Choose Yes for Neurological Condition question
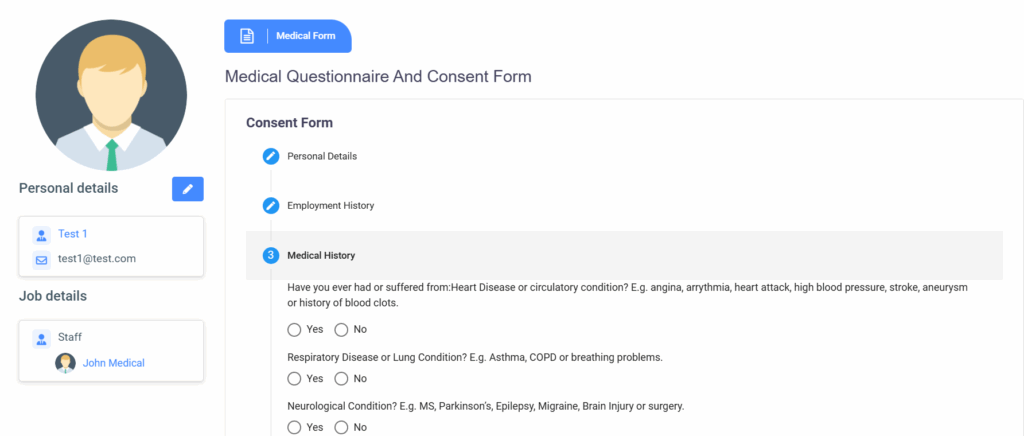This screenshot has width=1024, height=436. coord(294,428)
